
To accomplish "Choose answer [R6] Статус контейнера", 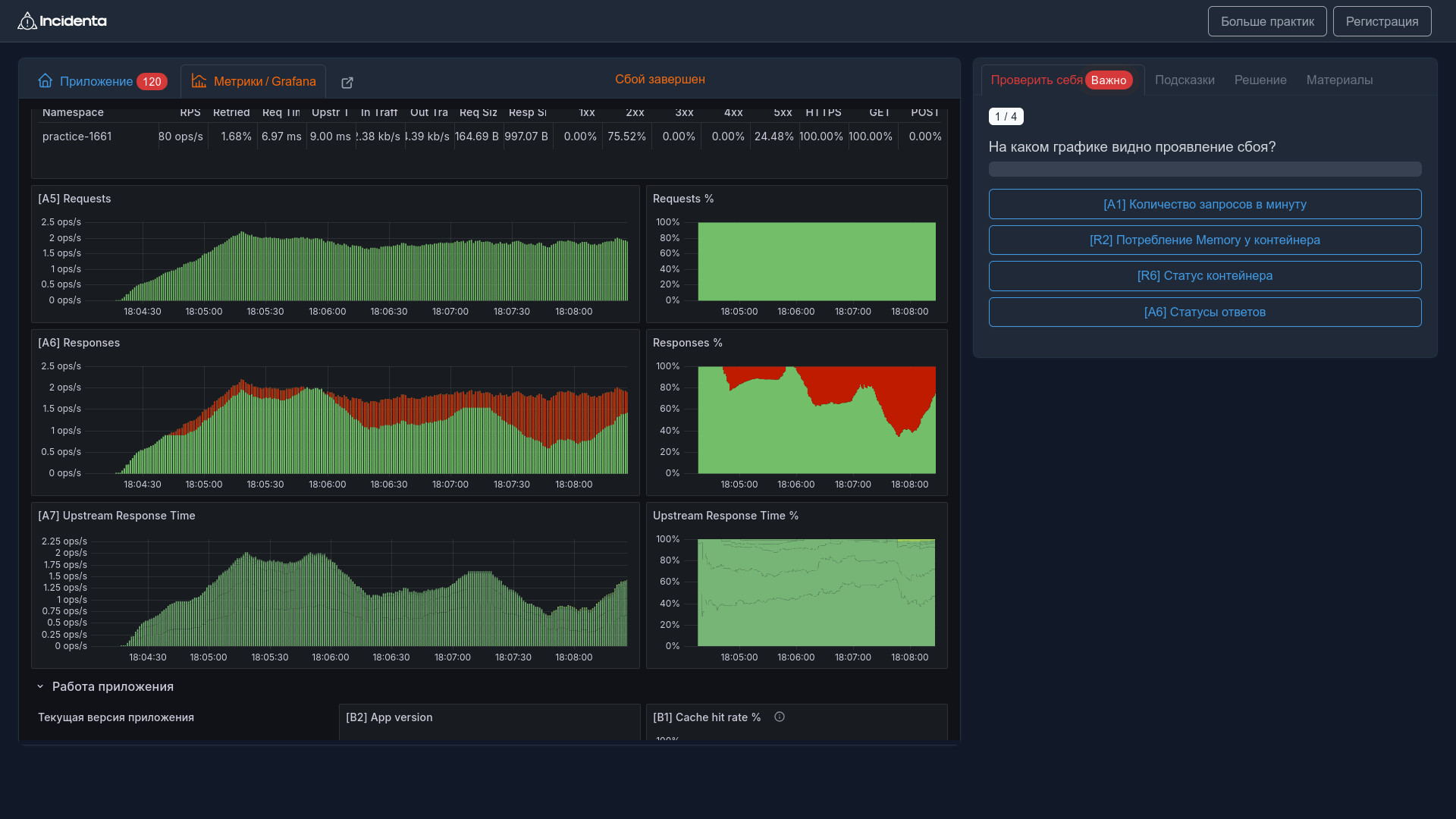I will click(x=1204, y=276).
